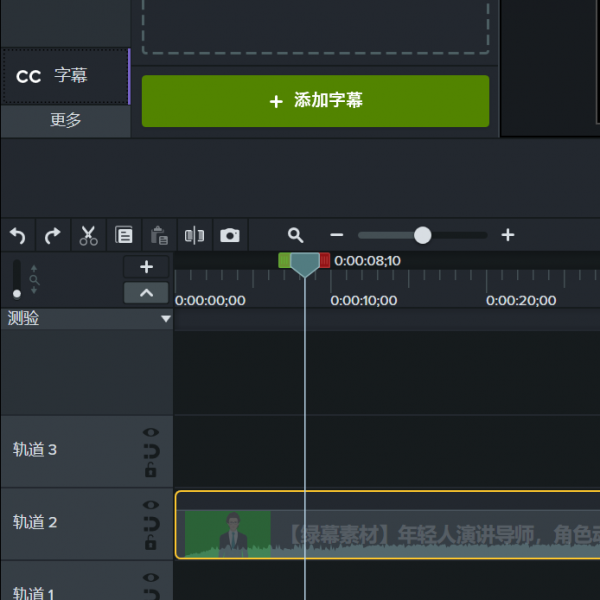The width and height of the screenshot is (600, 600).
Task: Split the clip at the playhead
Action: pyautogui.click(x=194, y=236)
